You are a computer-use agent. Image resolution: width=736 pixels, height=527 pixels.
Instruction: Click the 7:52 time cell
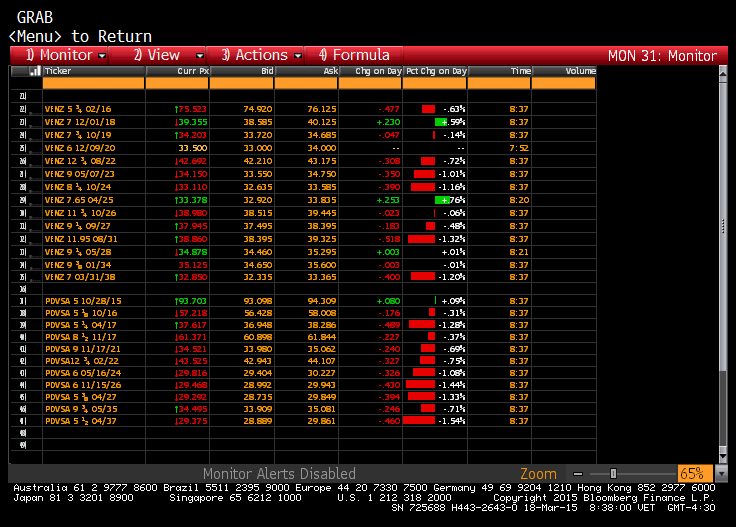click(519, 148)
